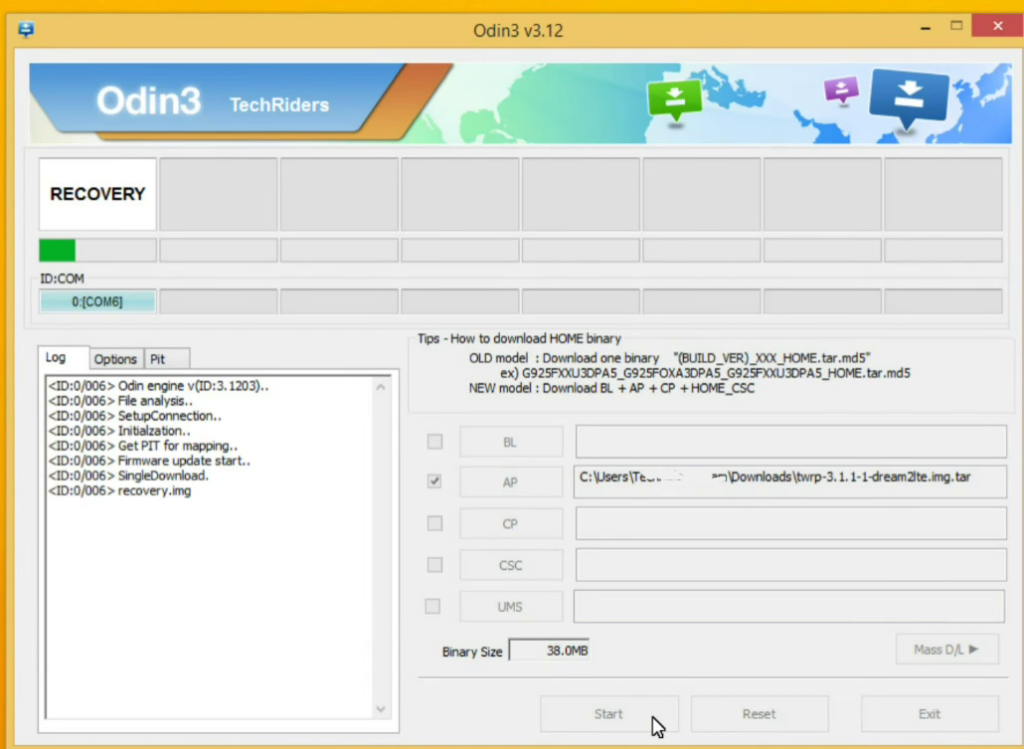
Task: Click the 0:[COM6] port indicator box
Action: (97, 302)
